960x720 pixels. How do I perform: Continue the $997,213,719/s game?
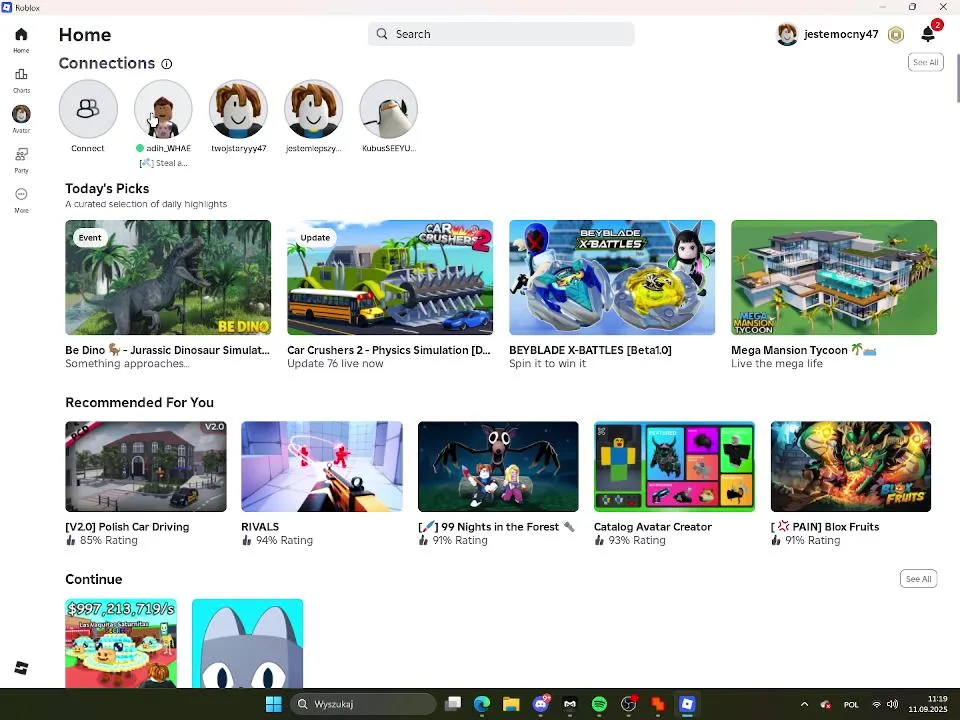[x=121, y=643]
